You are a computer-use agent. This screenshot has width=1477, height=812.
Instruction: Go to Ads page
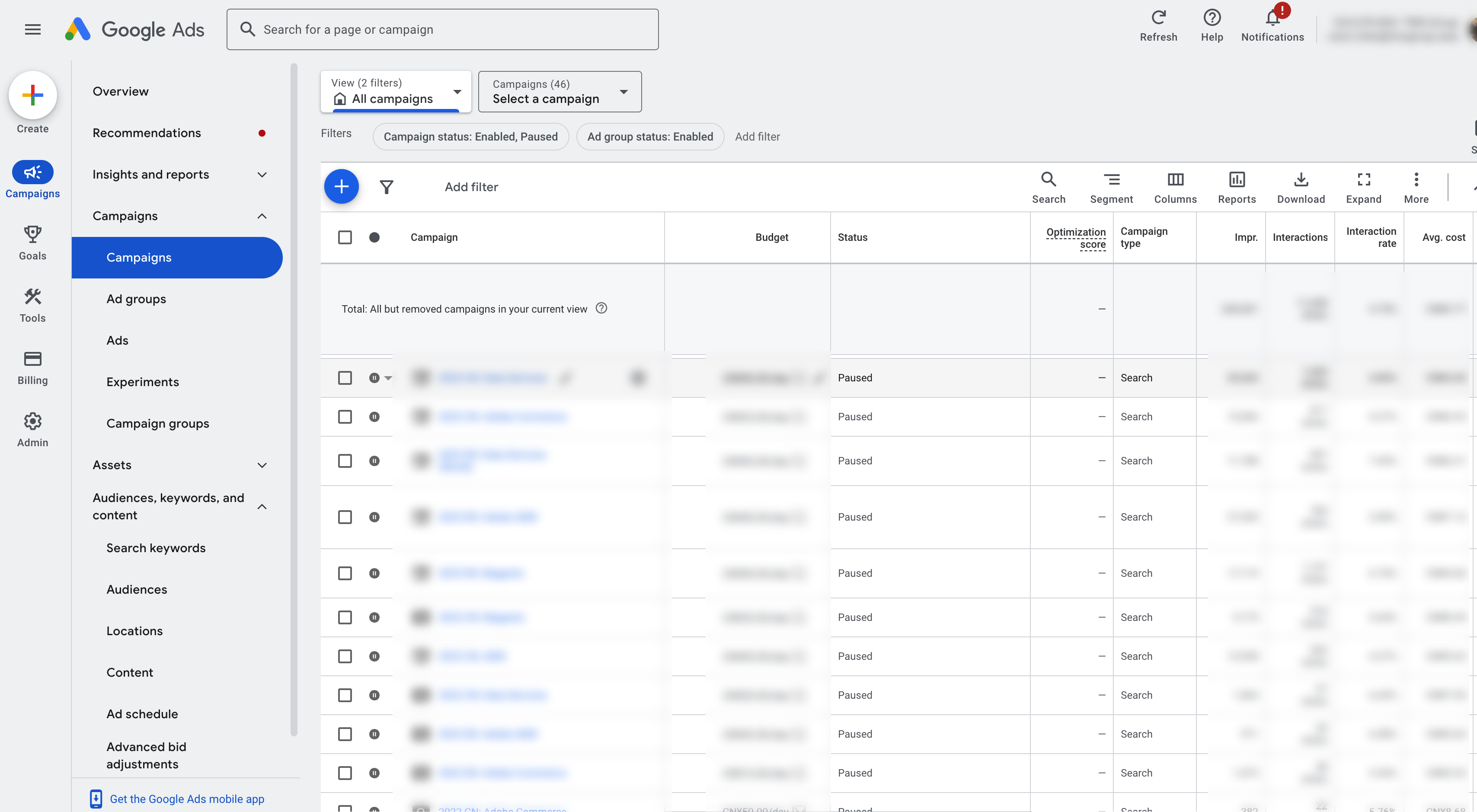coord(117,341)
